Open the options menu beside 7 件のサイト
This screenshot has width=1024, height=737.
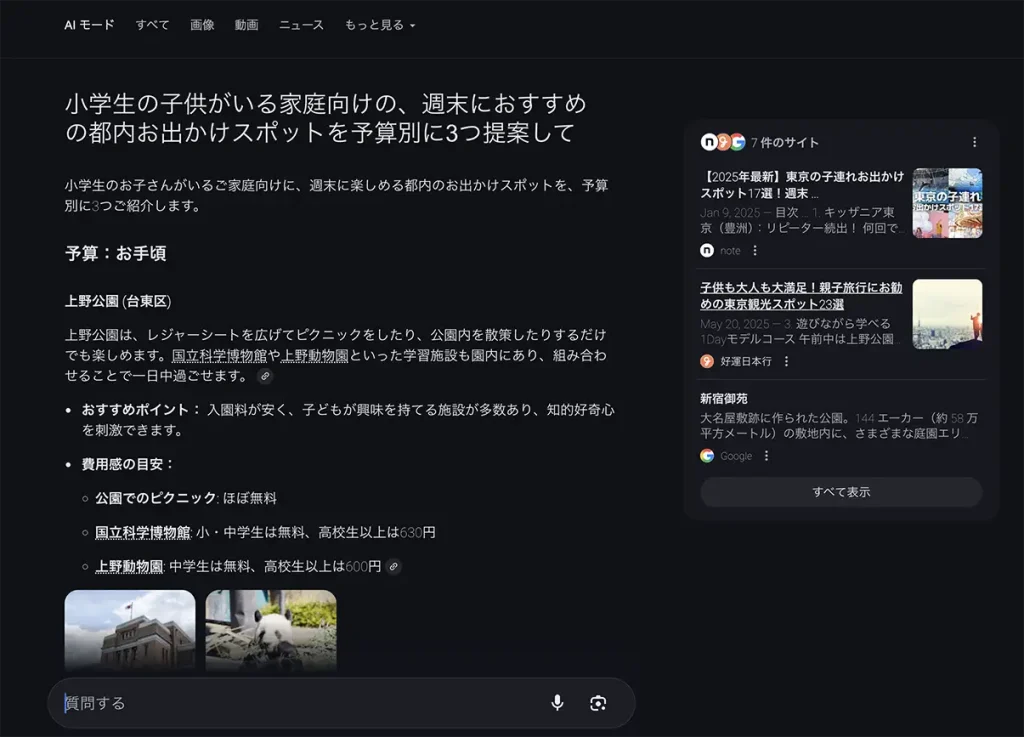click(974, 142)
